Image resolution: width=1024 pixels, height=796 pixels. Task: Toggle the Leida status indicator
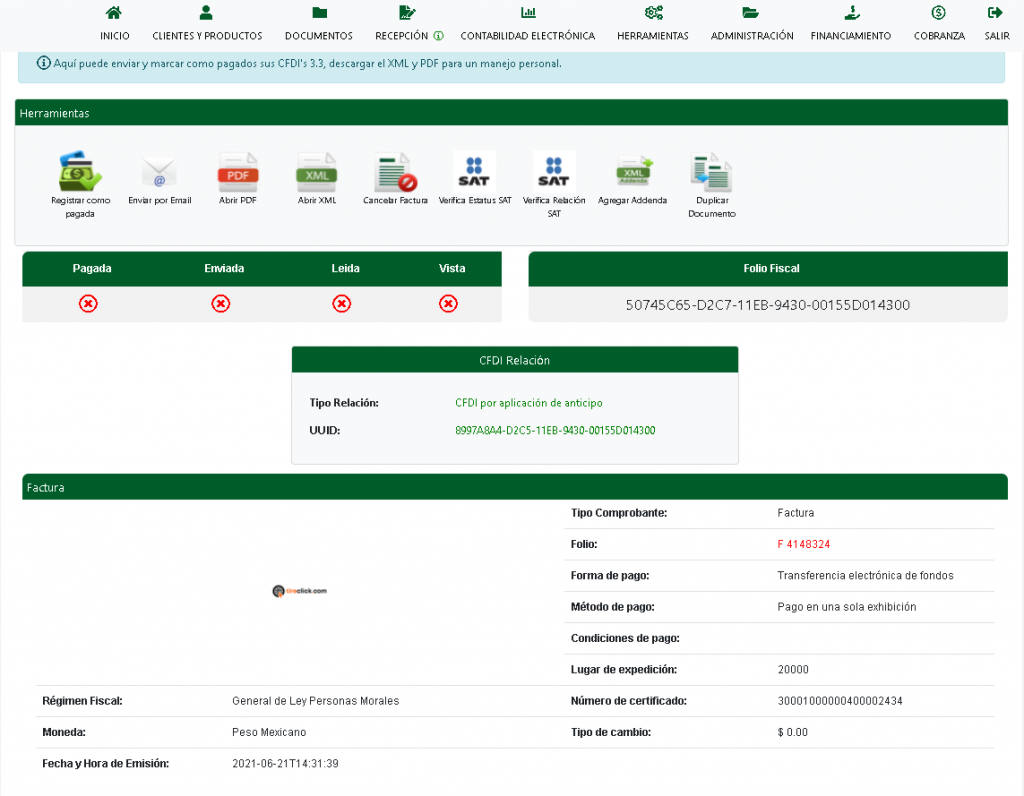tap(342, 304)
